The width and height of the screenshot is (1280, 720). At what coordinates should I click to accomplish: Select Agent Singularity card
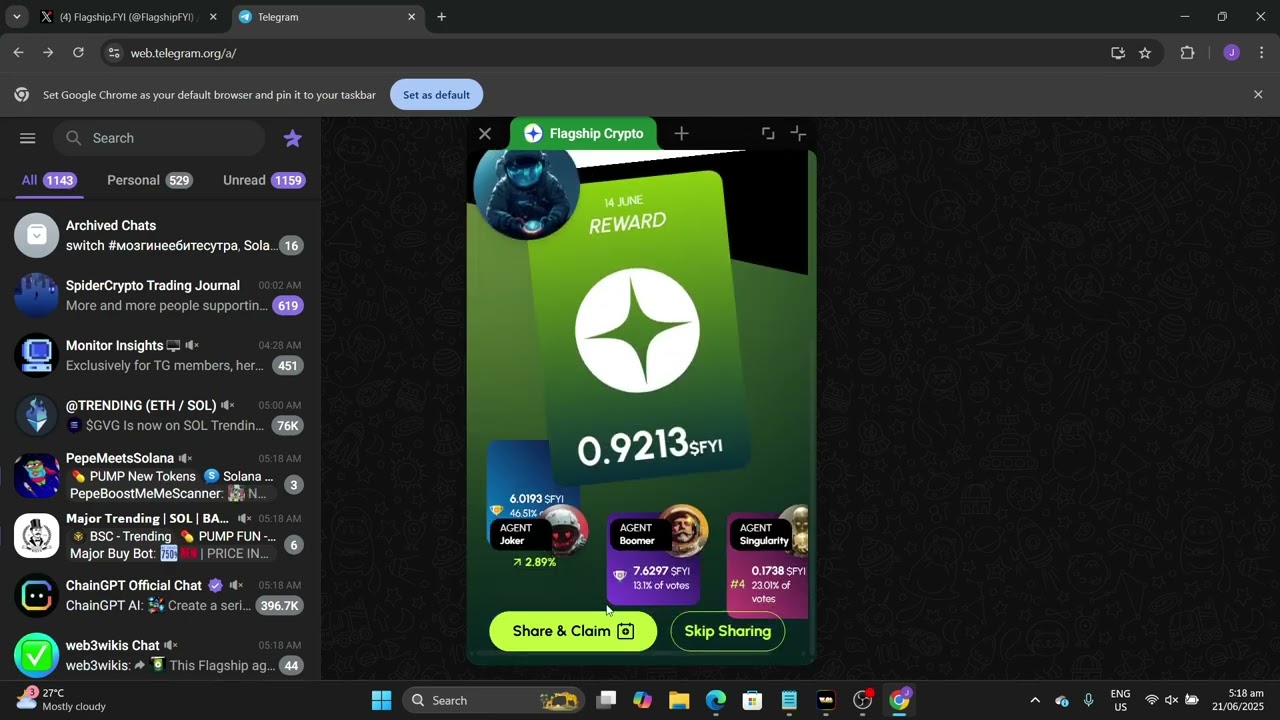point(767,560)
